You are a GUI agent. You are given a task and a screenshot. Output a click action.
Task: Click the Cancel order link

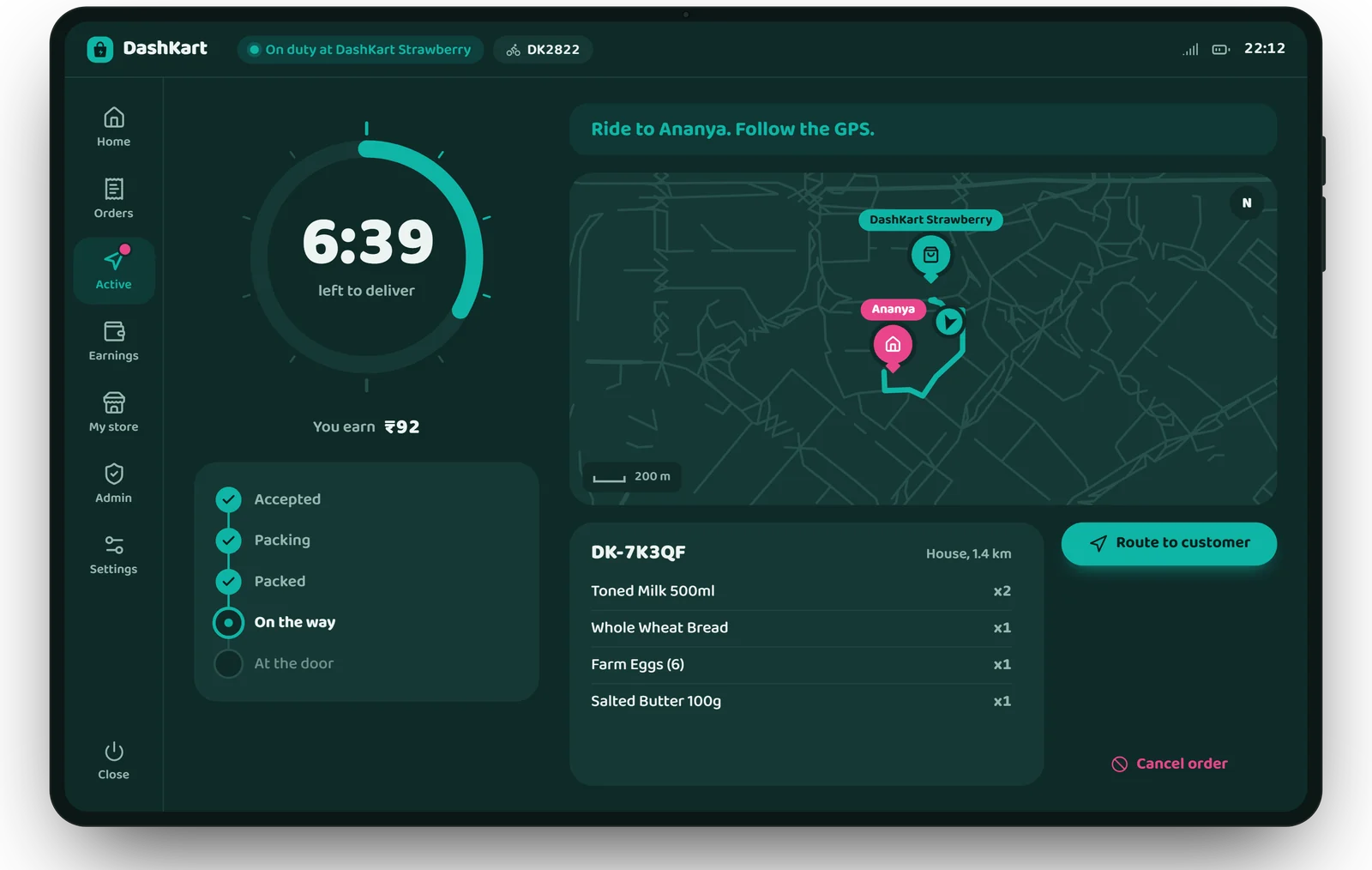pyautogui.click(x=1170, y=764)
